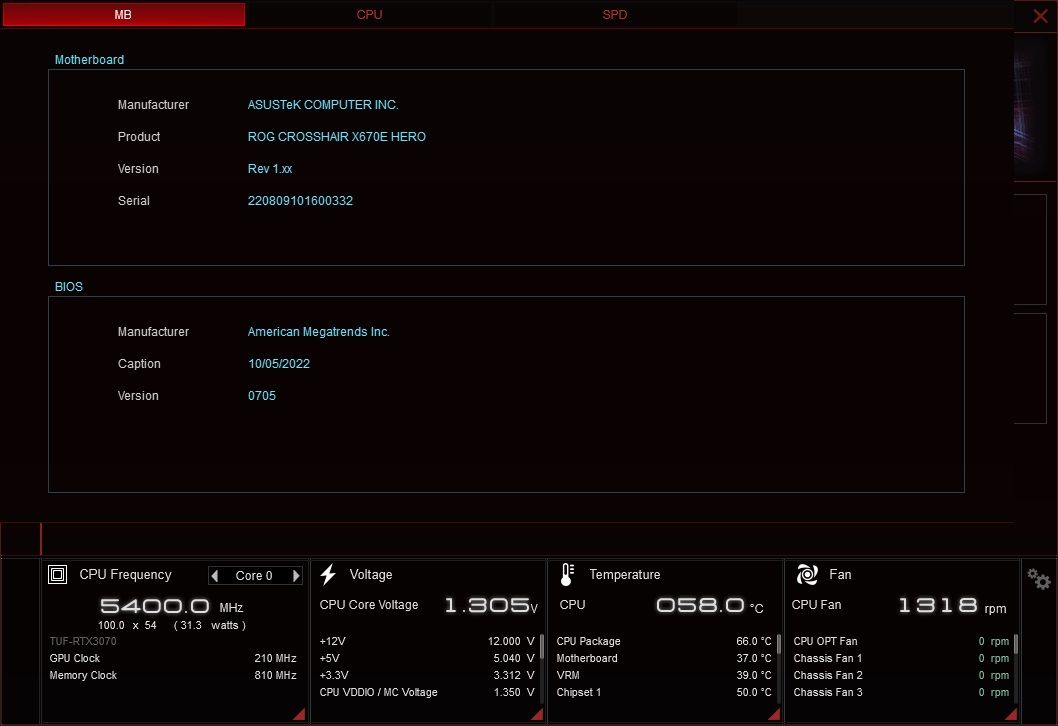Click the Chassis Fan 2 row
Screen dimensions: 1058x726
click(x=901, y=675)
